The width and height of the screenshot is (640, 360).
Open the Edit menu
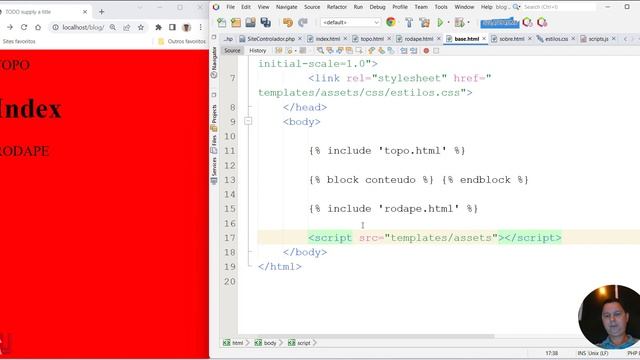tap(246, 7)
